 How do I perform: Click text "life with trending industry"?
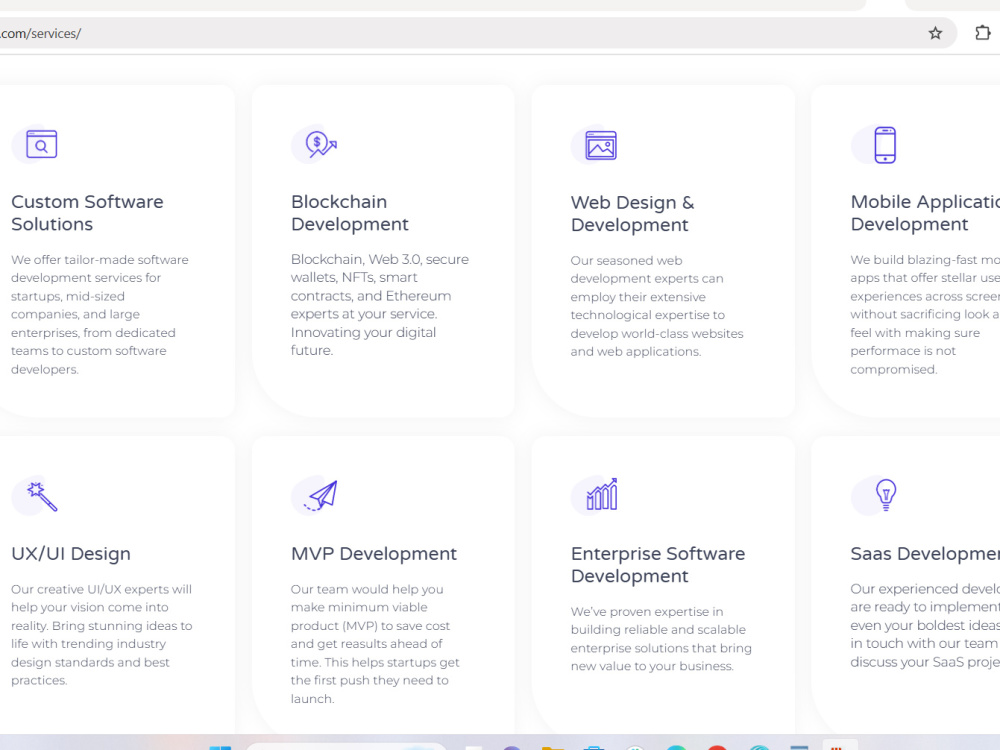click(x=88, y=644)
